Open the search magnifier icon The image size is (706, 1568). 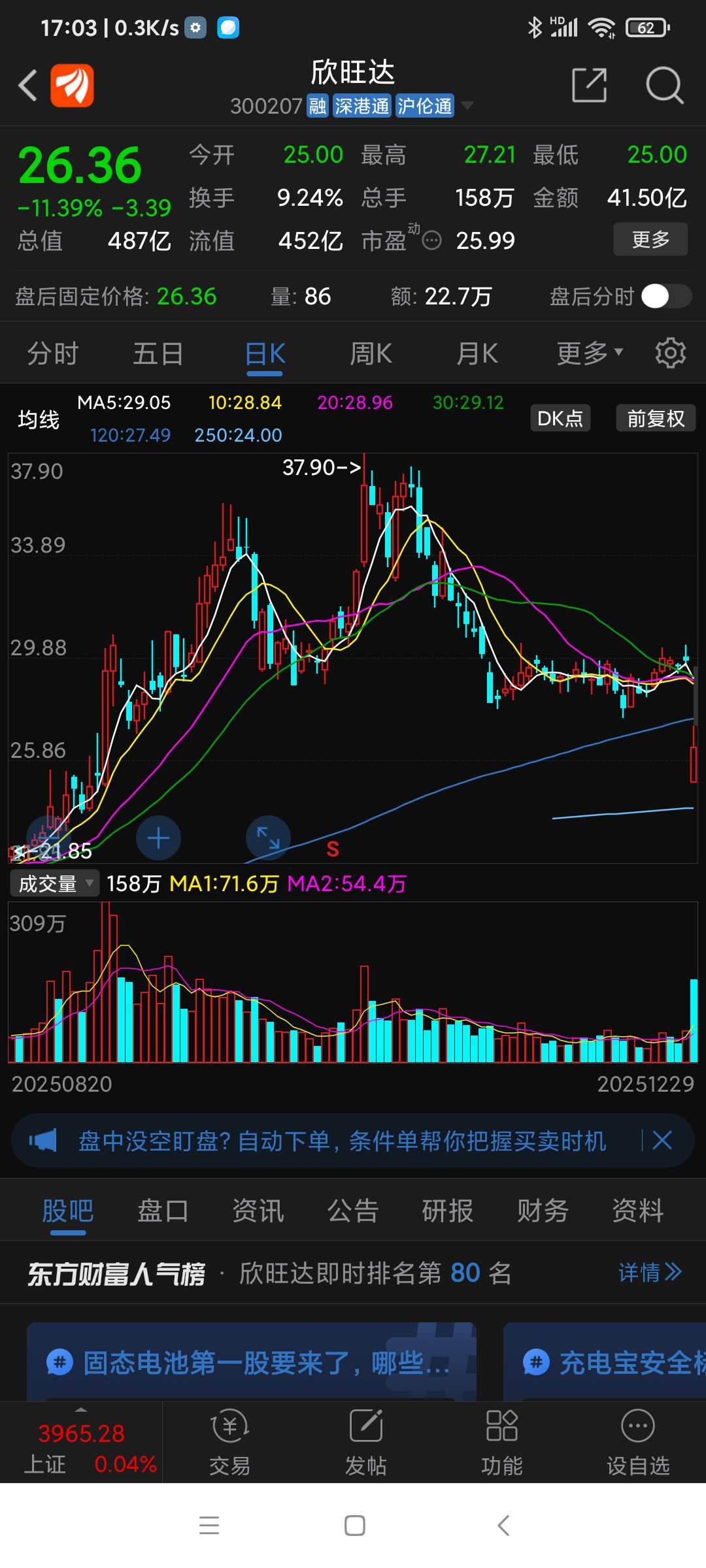point(664,85)
